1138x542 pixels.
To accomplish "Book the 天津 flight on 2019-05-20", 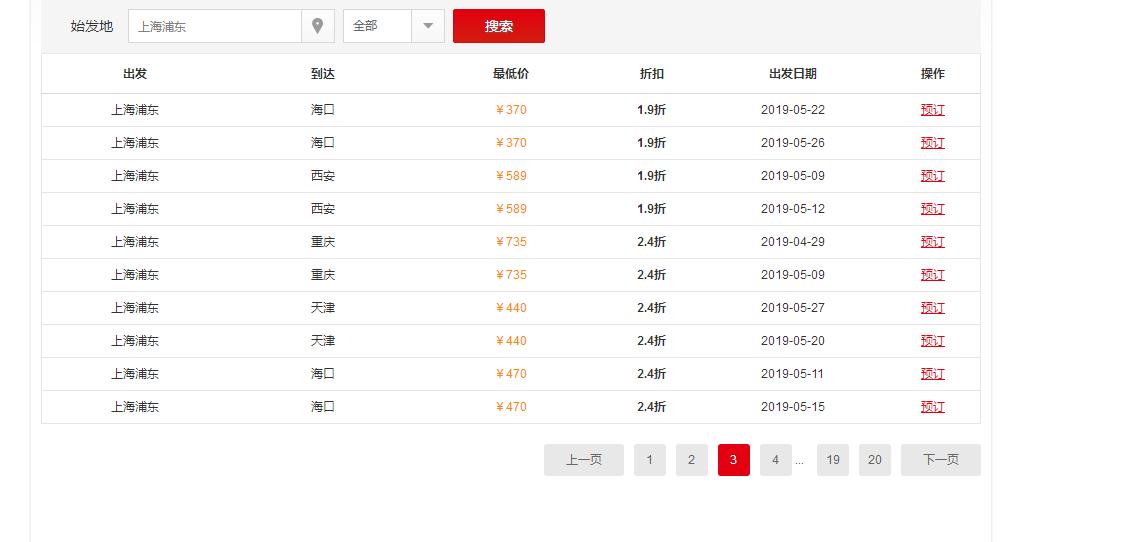I will click(x=933, y=341).
